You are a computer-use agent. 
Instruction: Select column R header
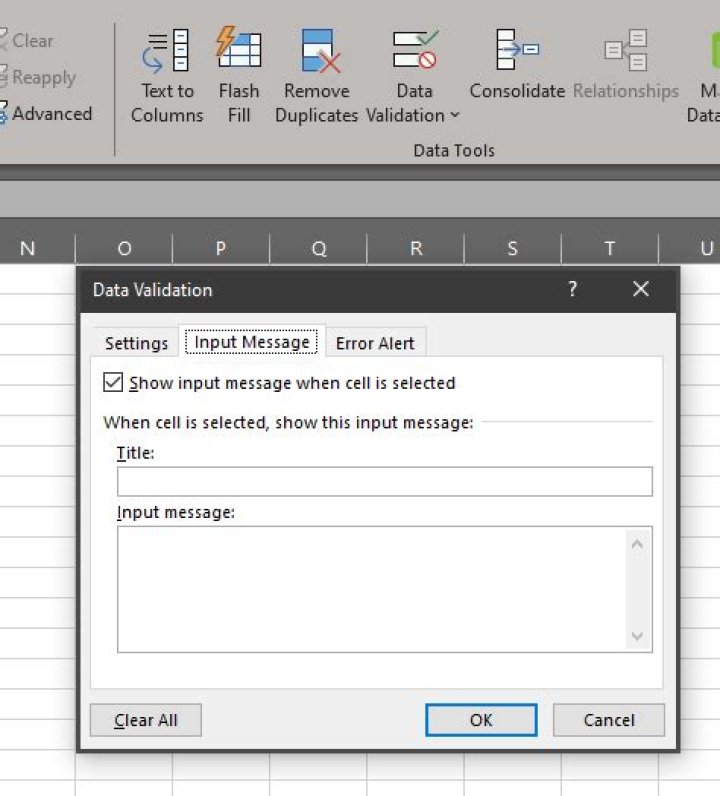pos(415,248)
